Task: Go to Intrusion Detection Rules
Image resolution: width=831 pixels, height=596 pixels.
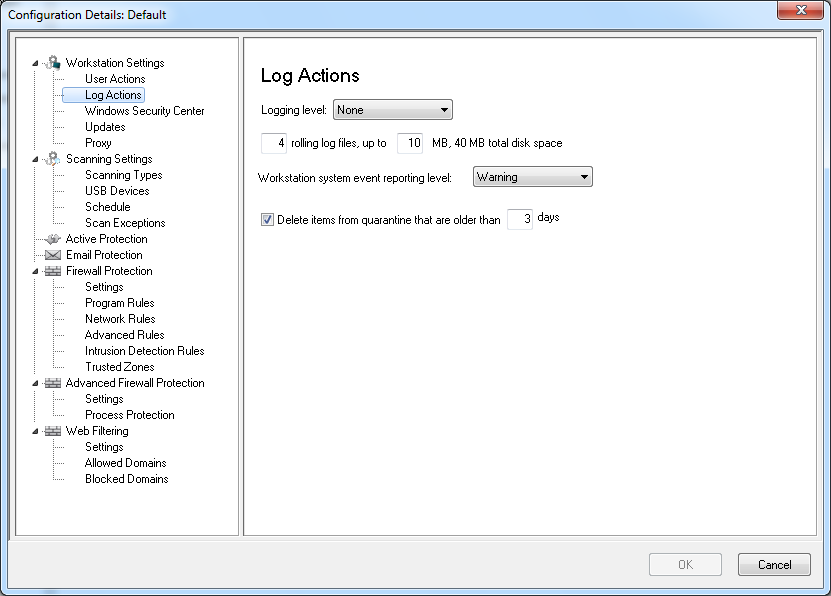Action: click(x=144, y=351)
